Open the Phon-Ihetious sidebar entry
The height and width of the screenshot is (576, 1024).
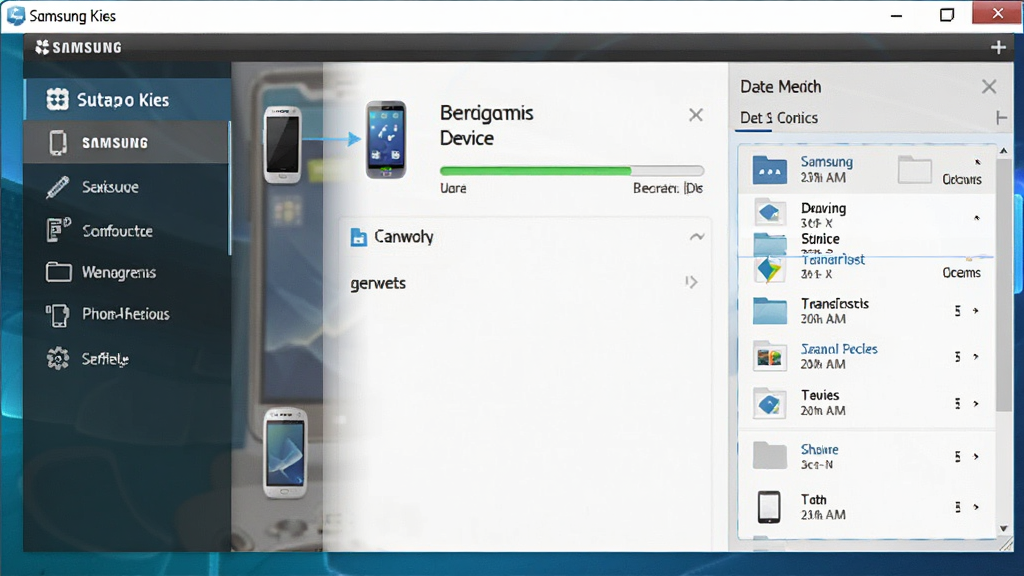tap(127, 314)
